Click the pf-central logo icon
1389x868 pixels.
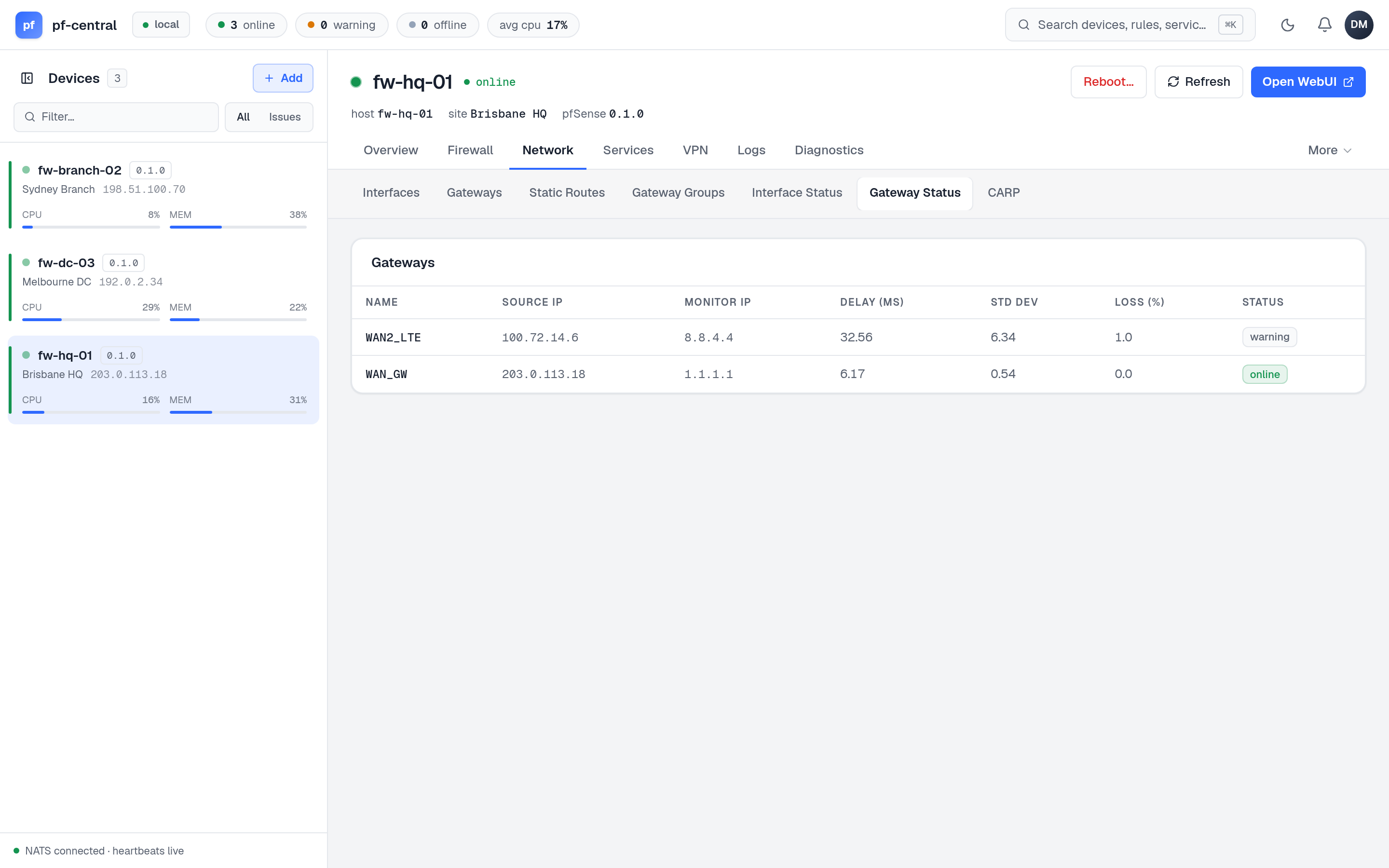(x=29, y=25)
